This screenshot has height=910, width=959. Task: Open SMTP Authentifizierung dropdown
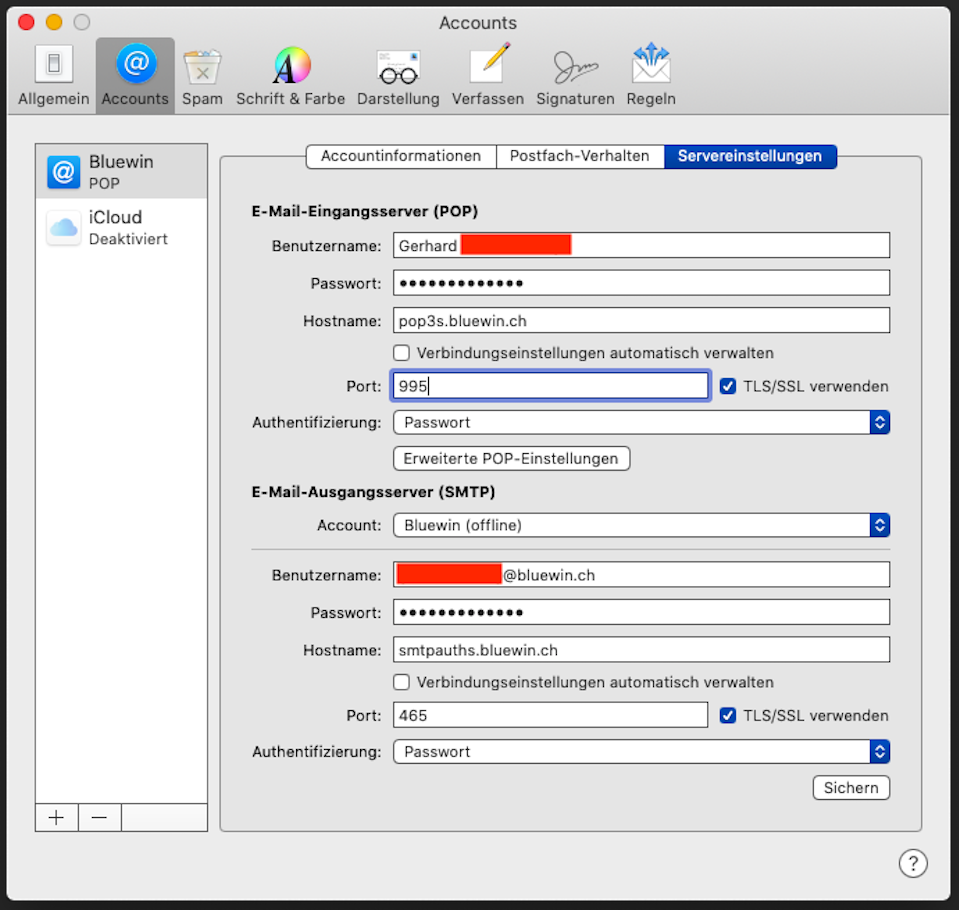[641, 752]
